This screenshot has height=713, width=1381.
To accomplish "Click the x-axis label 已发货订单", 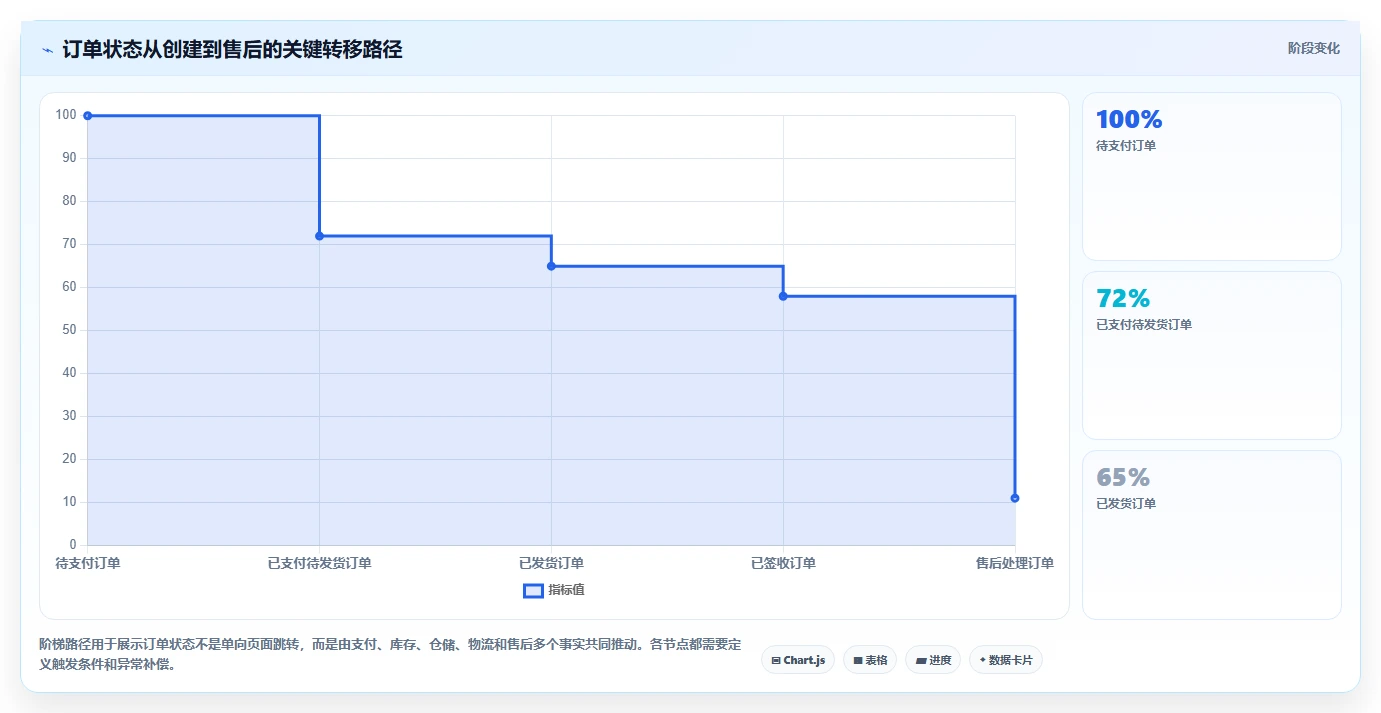I will 551,563.
